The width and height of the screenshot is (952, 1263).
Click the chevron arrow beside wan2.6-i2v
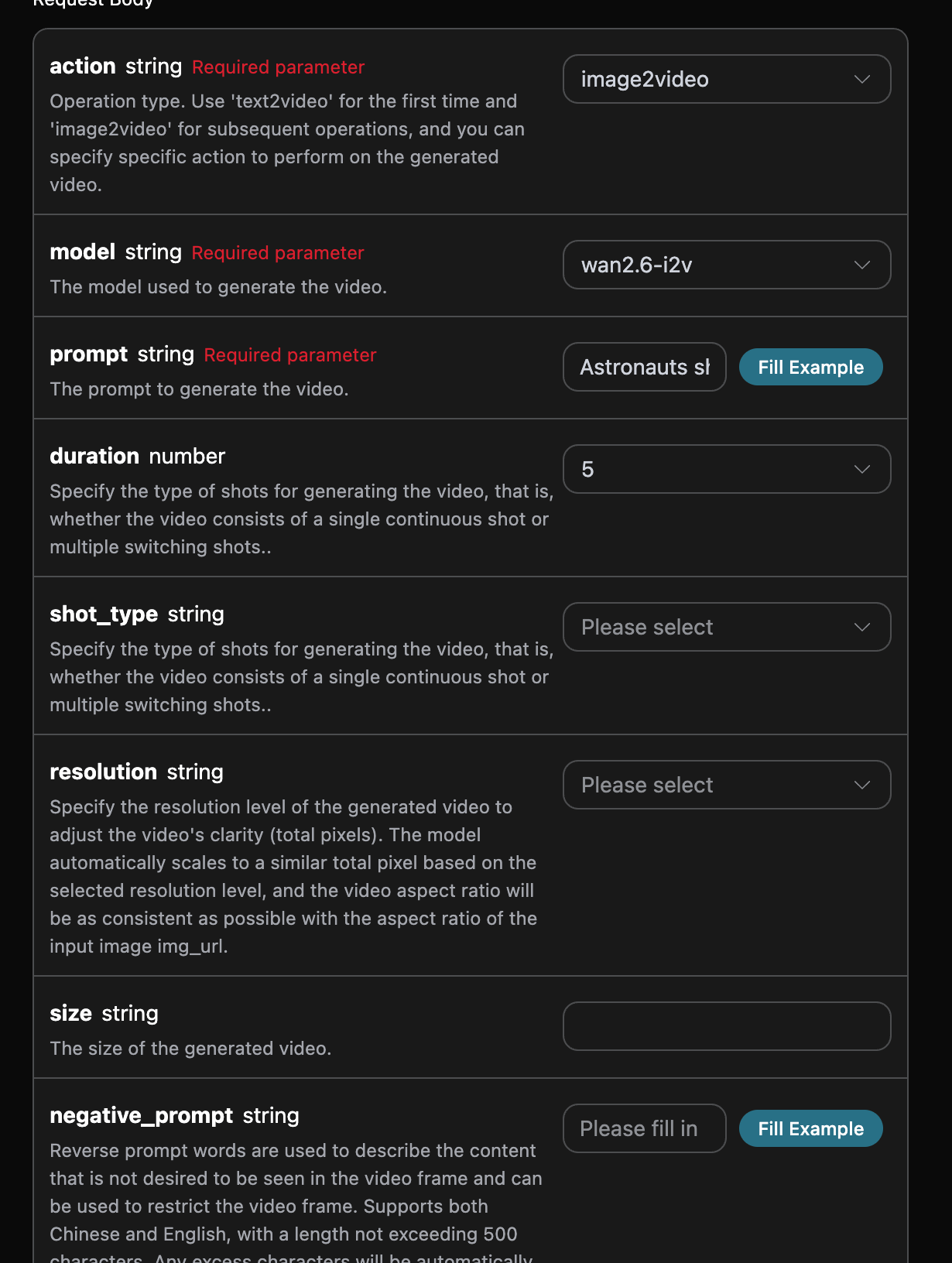point(861,265)
